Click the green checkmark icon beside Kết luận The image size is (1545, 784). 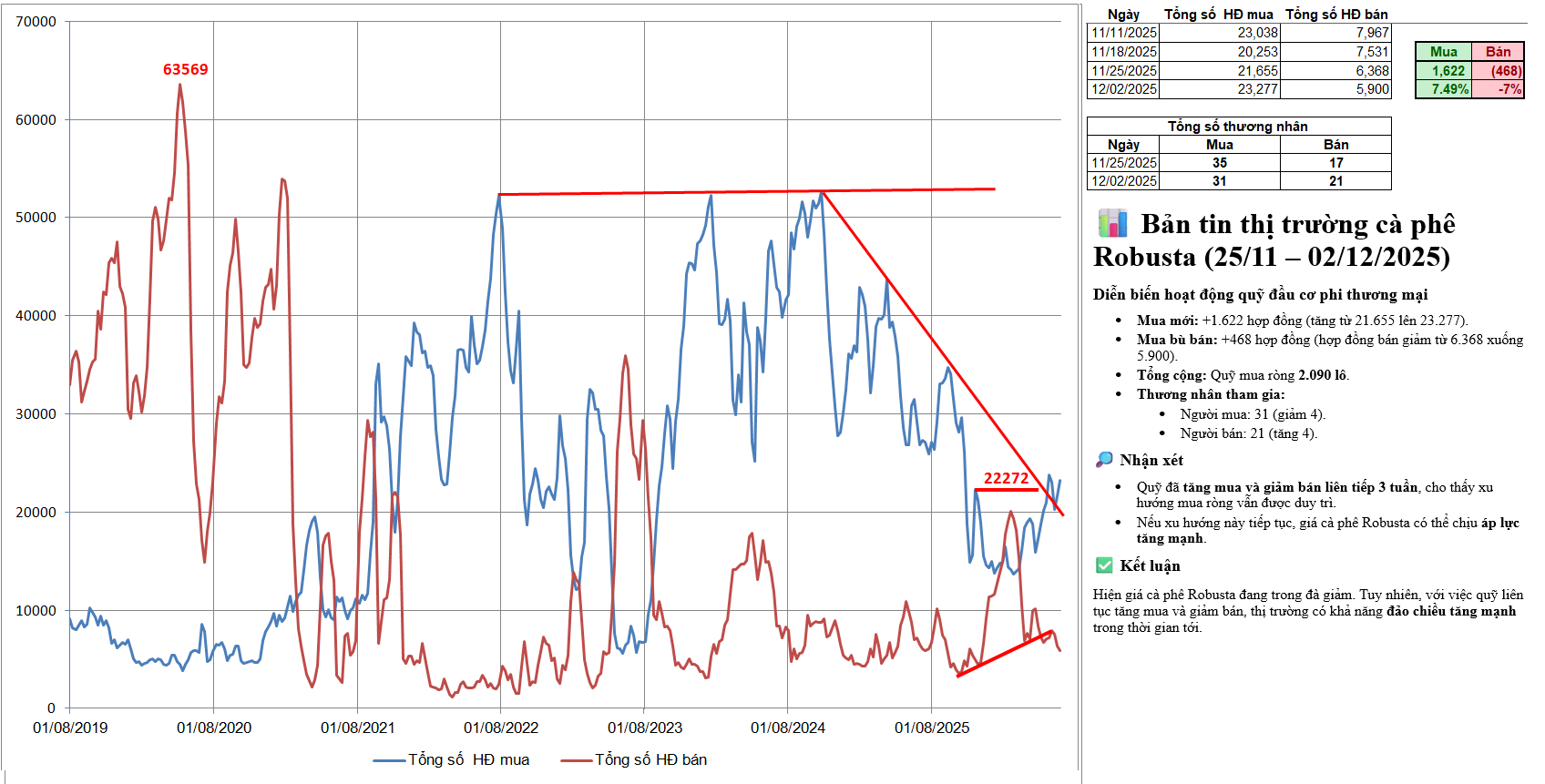coord(1104,565)
